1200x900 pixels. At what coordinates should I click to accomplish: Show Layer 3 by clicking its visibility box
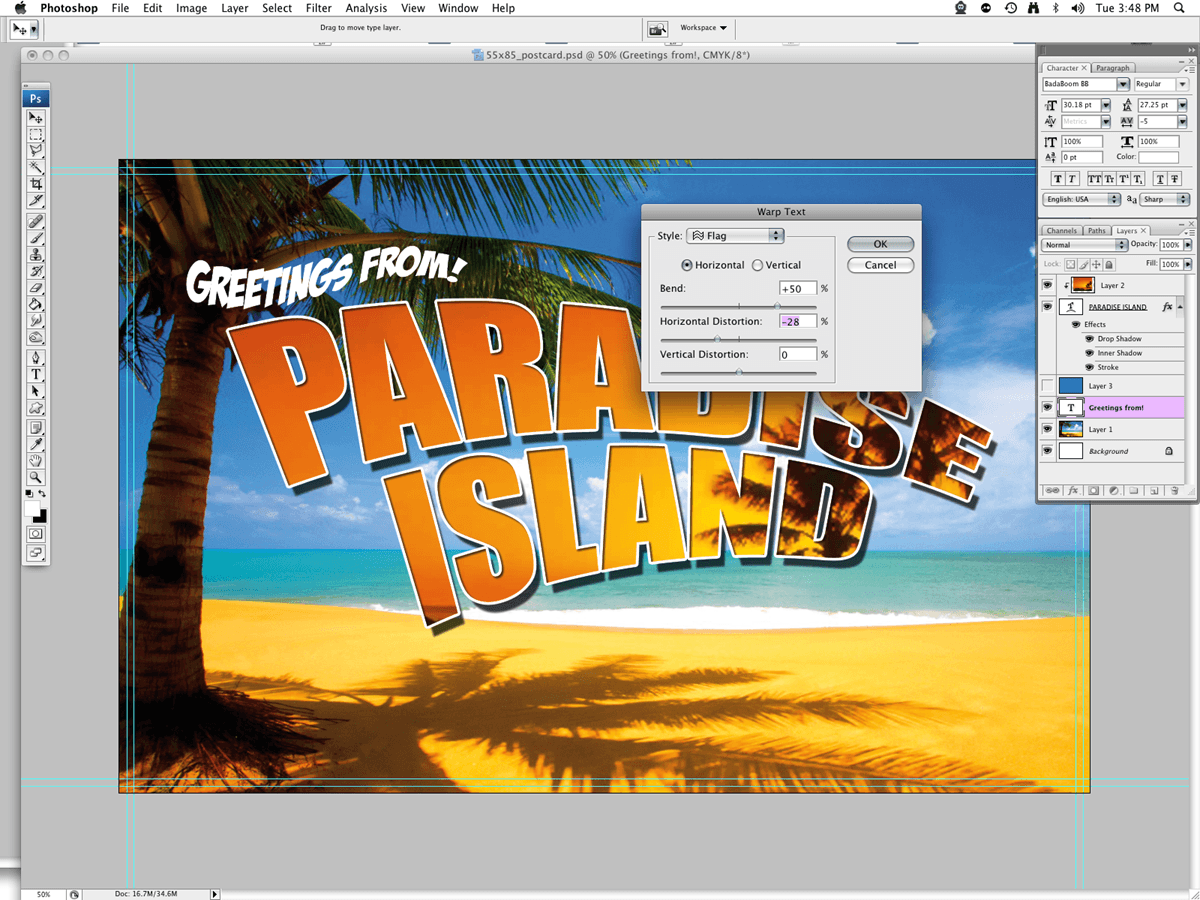[1047, 386]
